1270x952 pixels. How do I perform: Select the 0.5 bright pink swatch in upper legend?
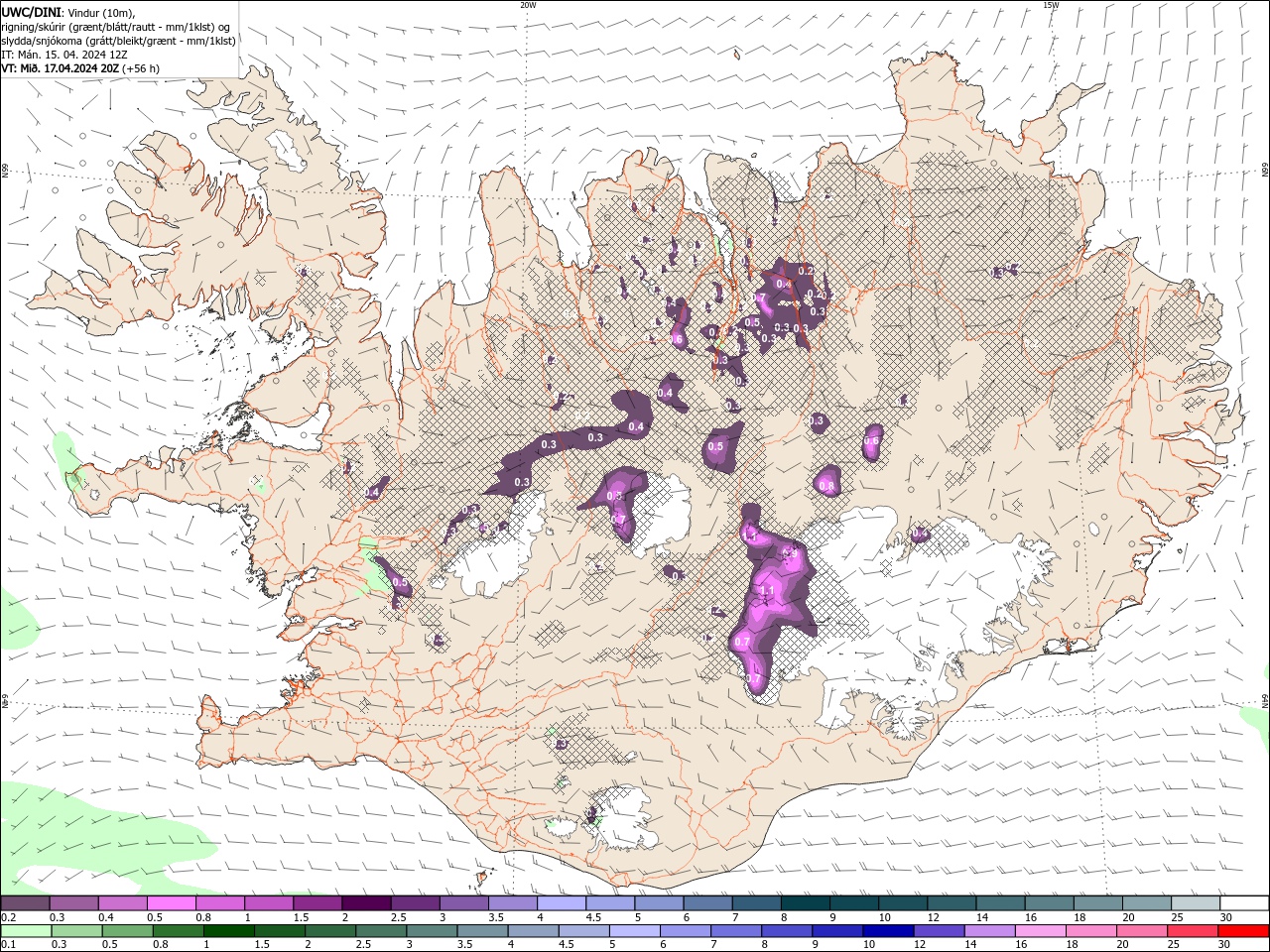point(171,903)
